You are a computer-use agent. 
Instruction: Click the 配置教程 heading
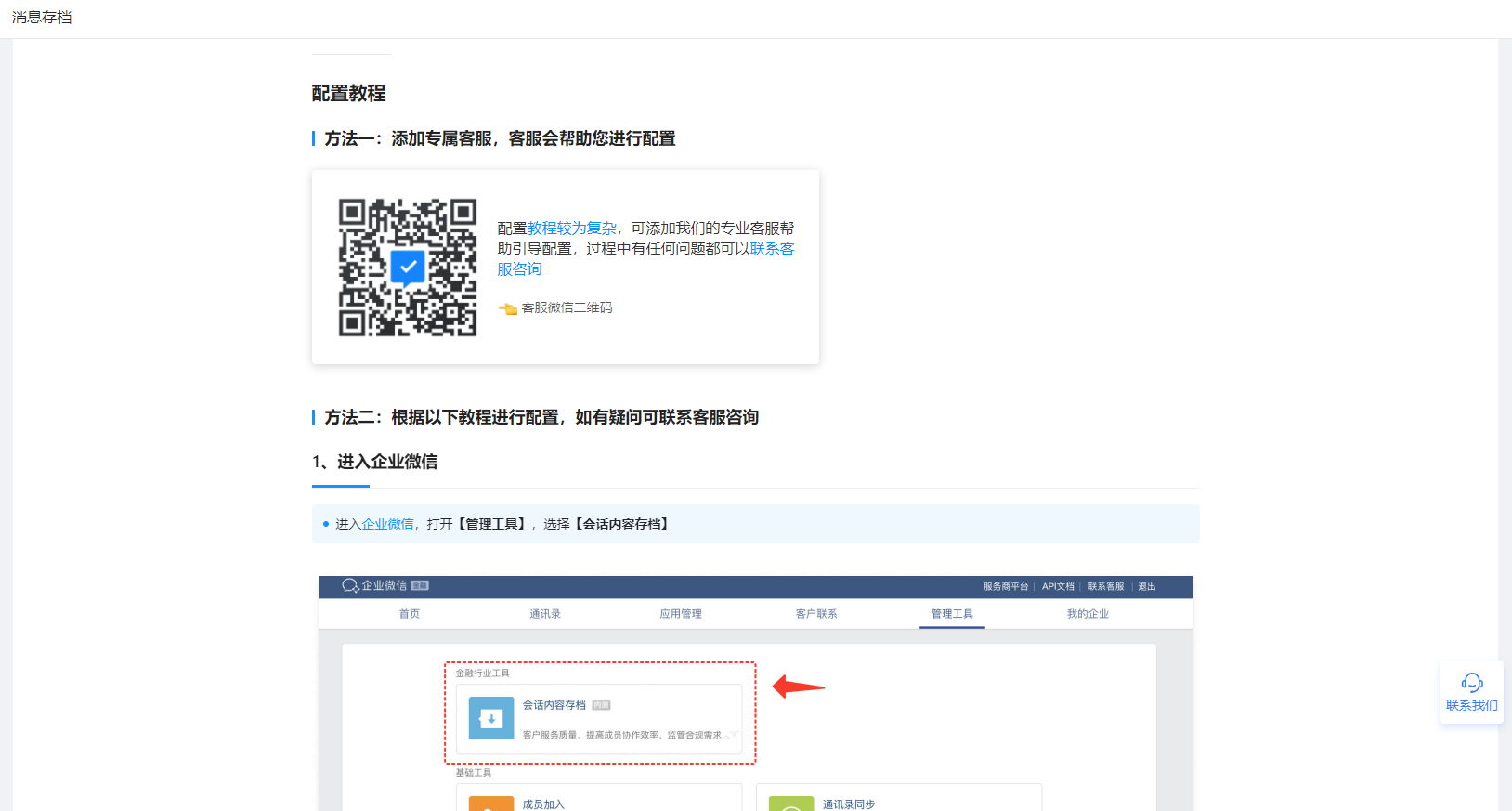(x=348, y=93)
